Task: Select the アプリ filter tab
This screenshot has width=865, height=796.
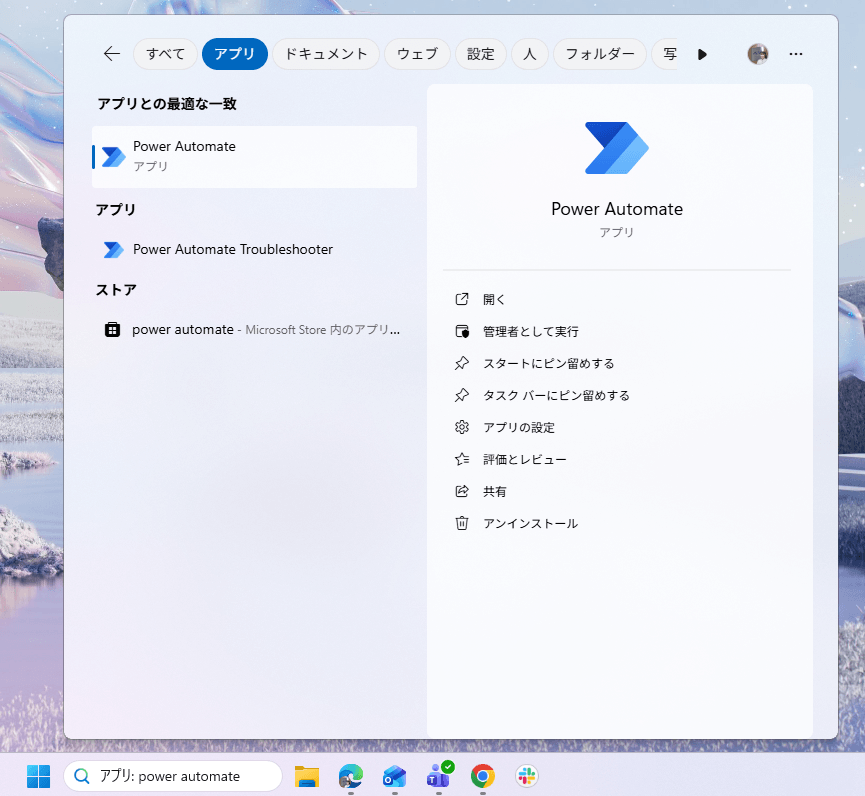Action: [x=234, y=54]
